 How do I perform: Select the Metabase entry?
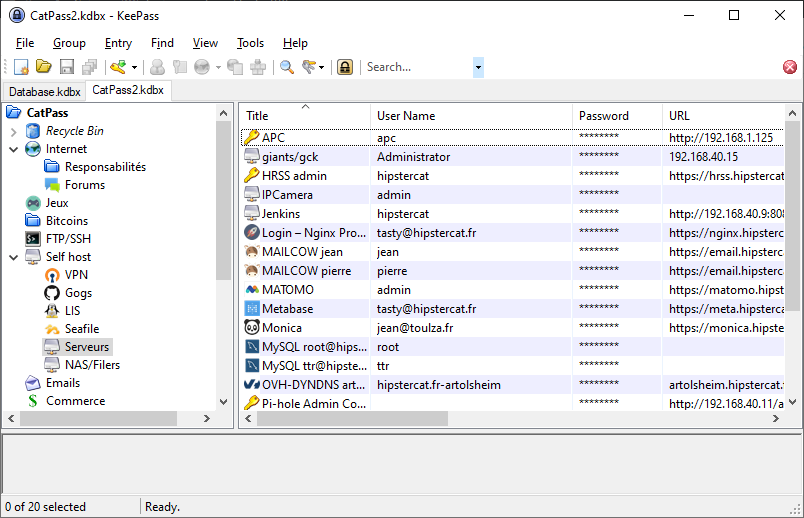coord(512,308)
